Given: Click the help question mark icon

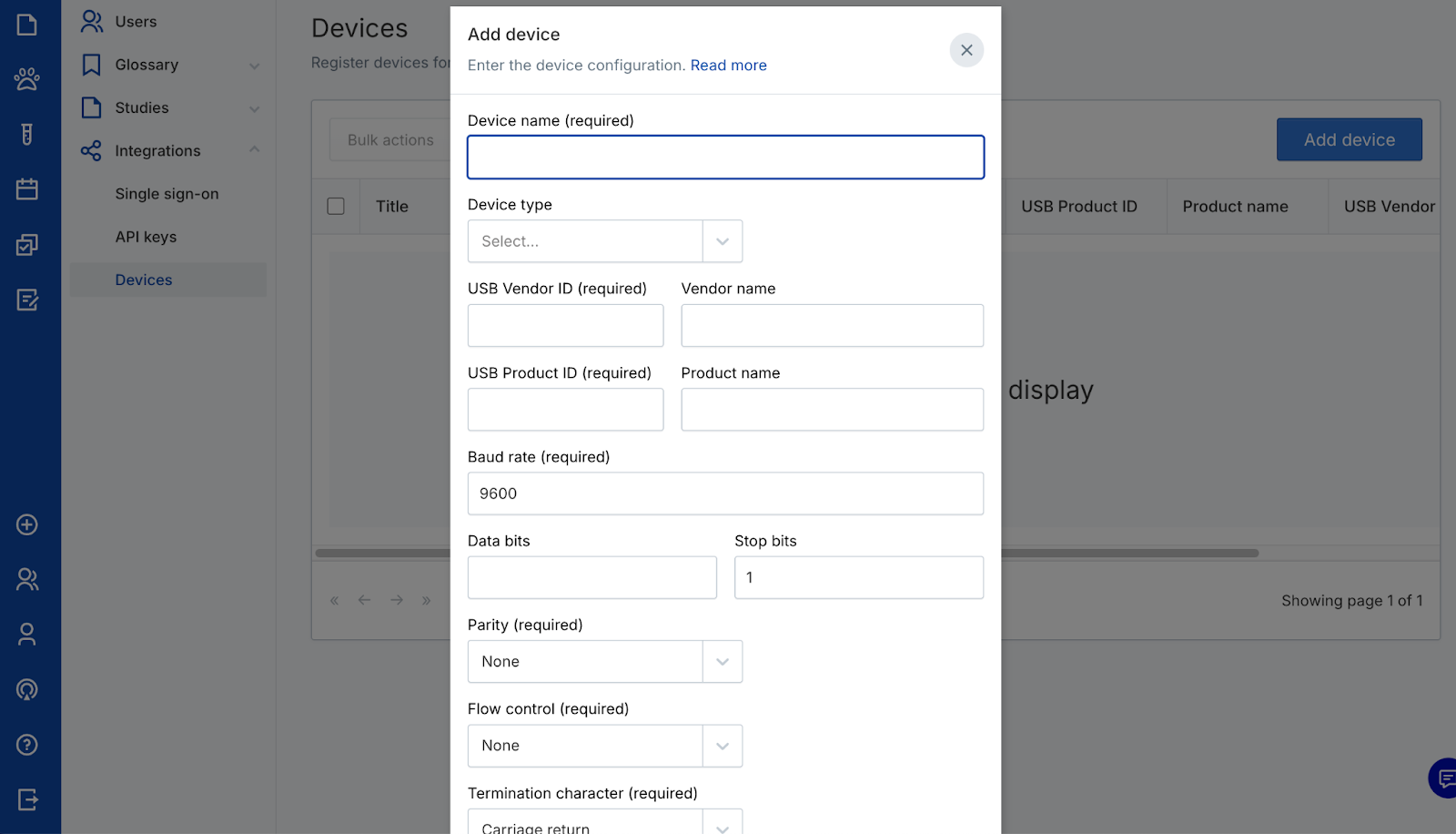Looking at the screenshot, I should point(27,745).
